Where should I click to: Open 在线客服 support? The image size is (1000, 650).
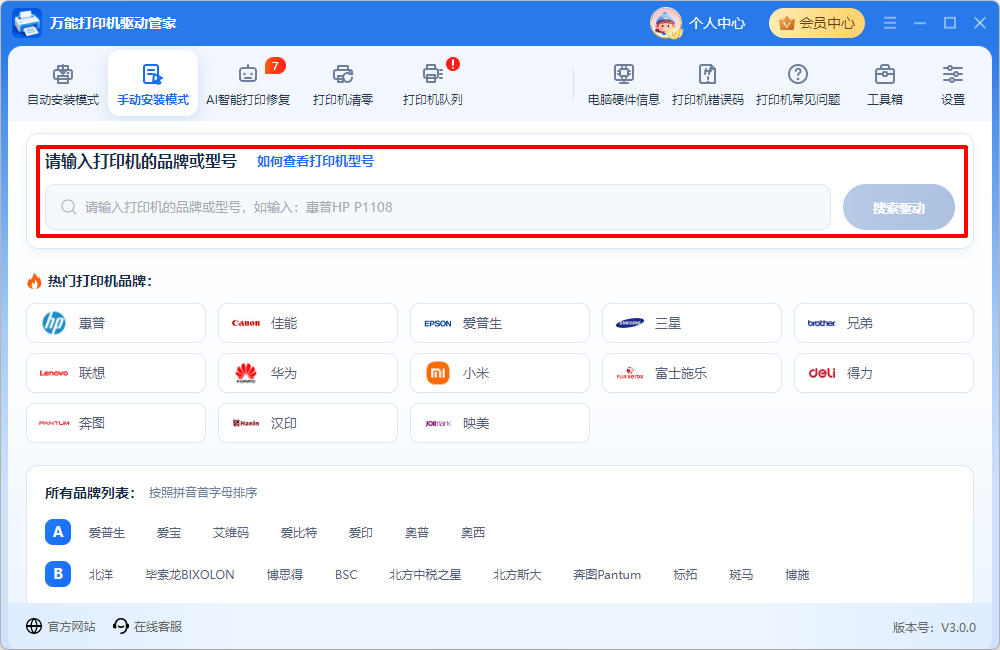click(x=147, y=626)
